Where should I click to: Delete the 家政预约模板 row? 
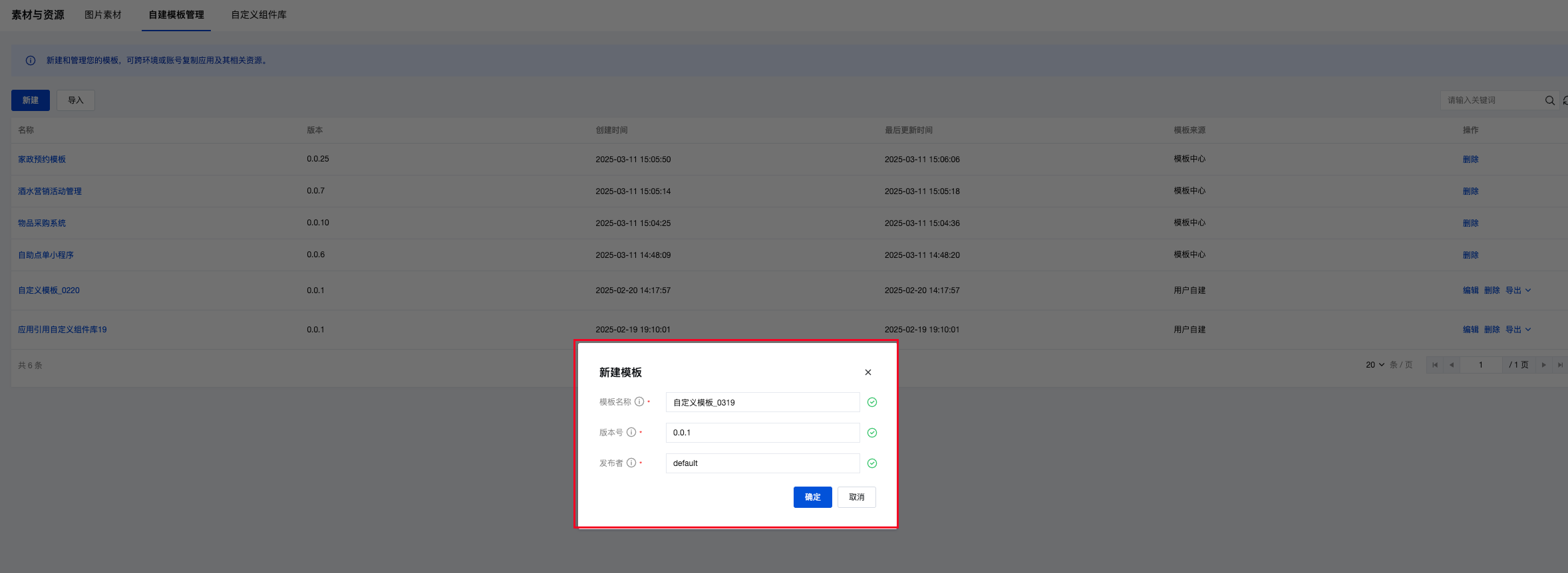(x=1470, y=160)
